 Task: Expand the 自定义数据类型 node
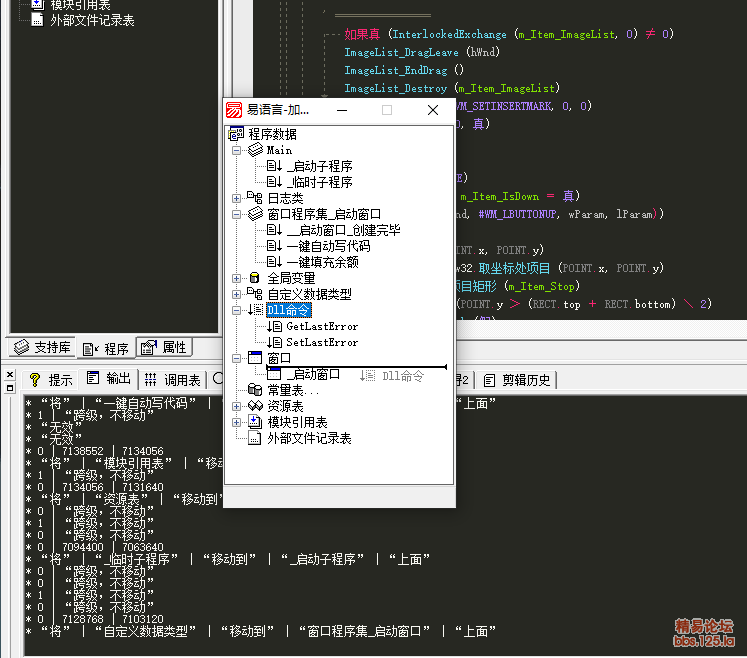237,294
